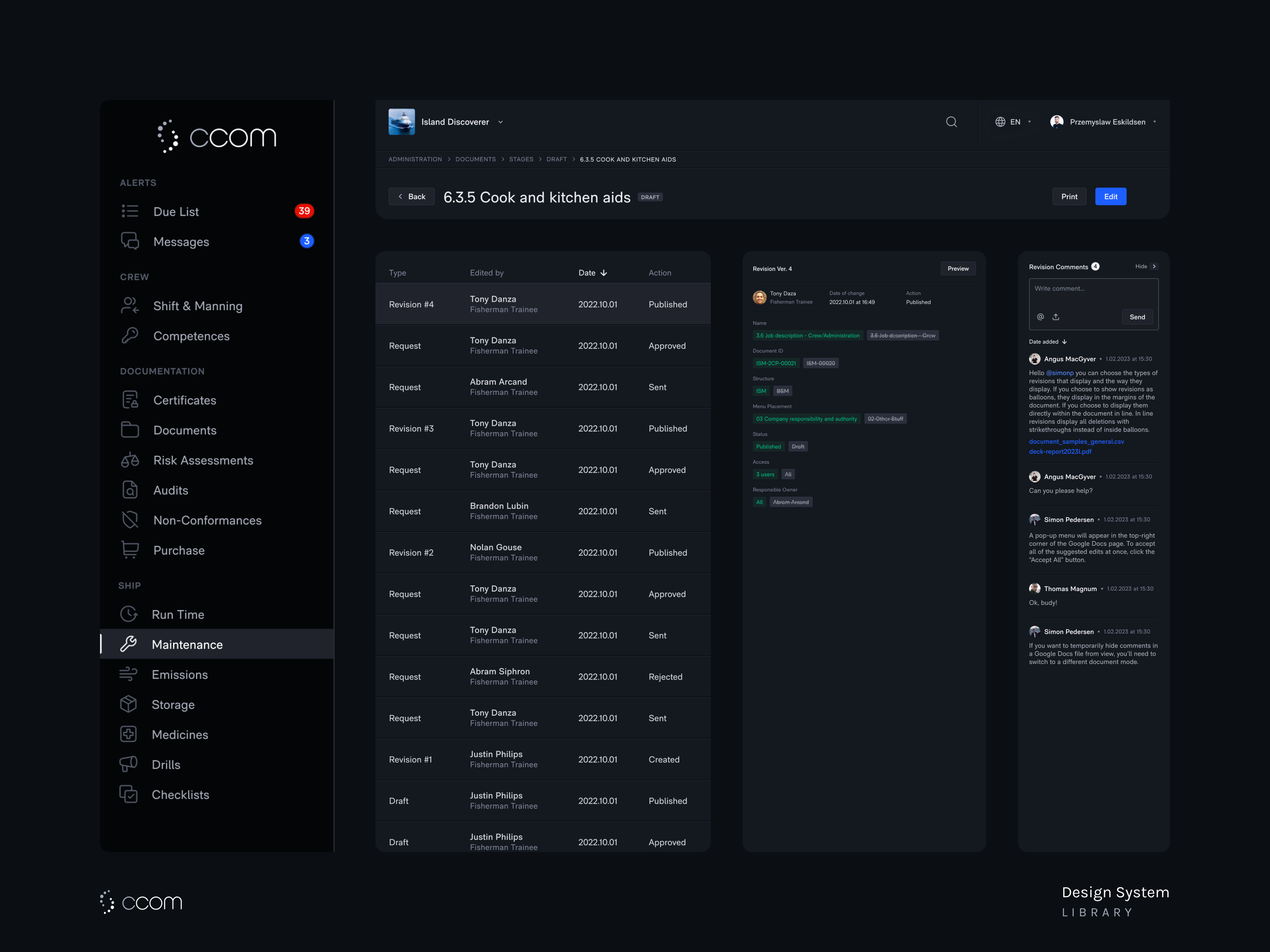
Task: Open Medicines using the medical cross icon
Action: [129, 734]
